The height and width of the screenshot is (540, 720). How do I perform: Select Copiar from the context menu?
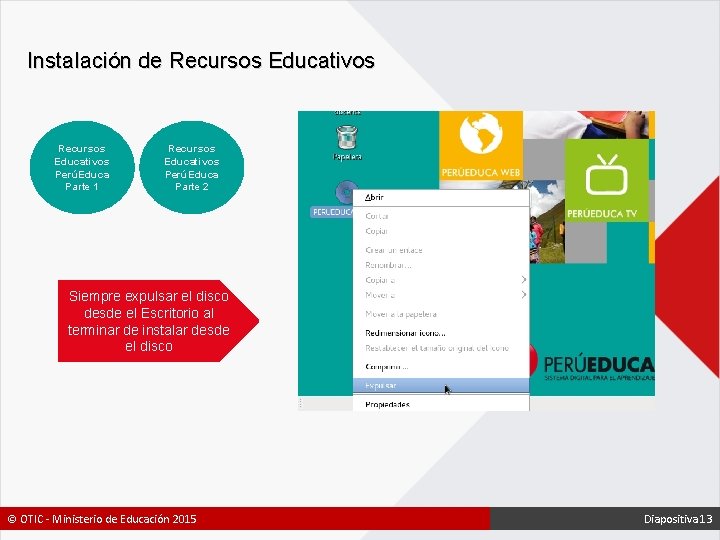pos(441,231)
